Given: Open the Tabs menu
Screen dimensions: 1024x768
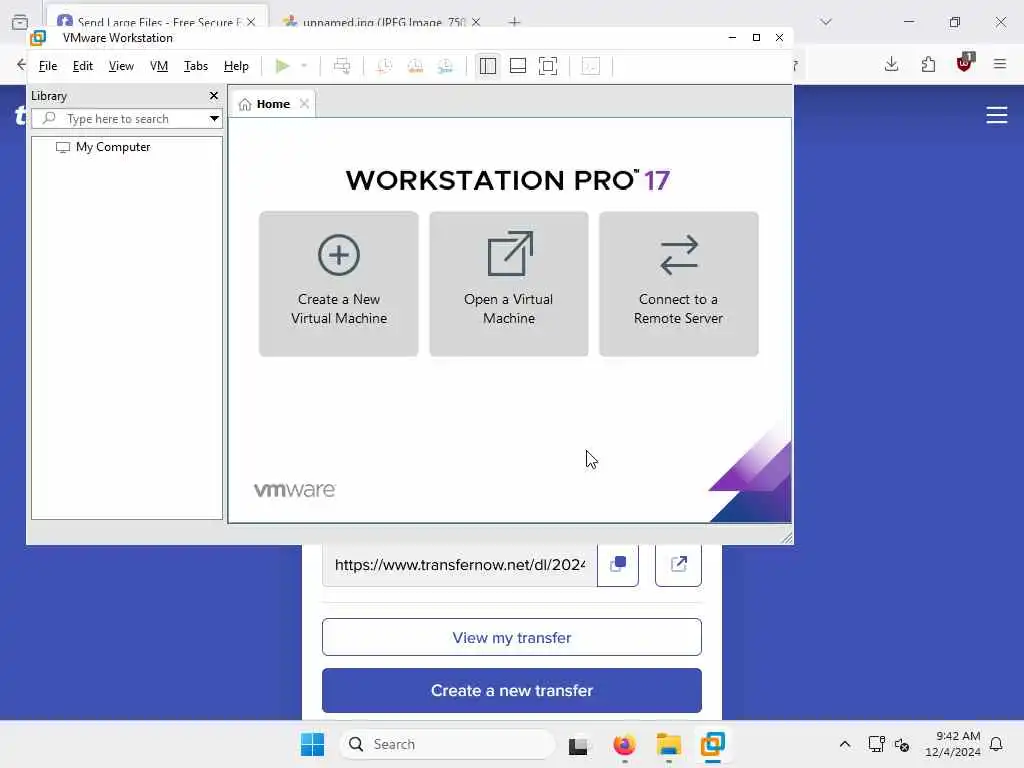Looking at the screenshot, I should pos(195,66).
